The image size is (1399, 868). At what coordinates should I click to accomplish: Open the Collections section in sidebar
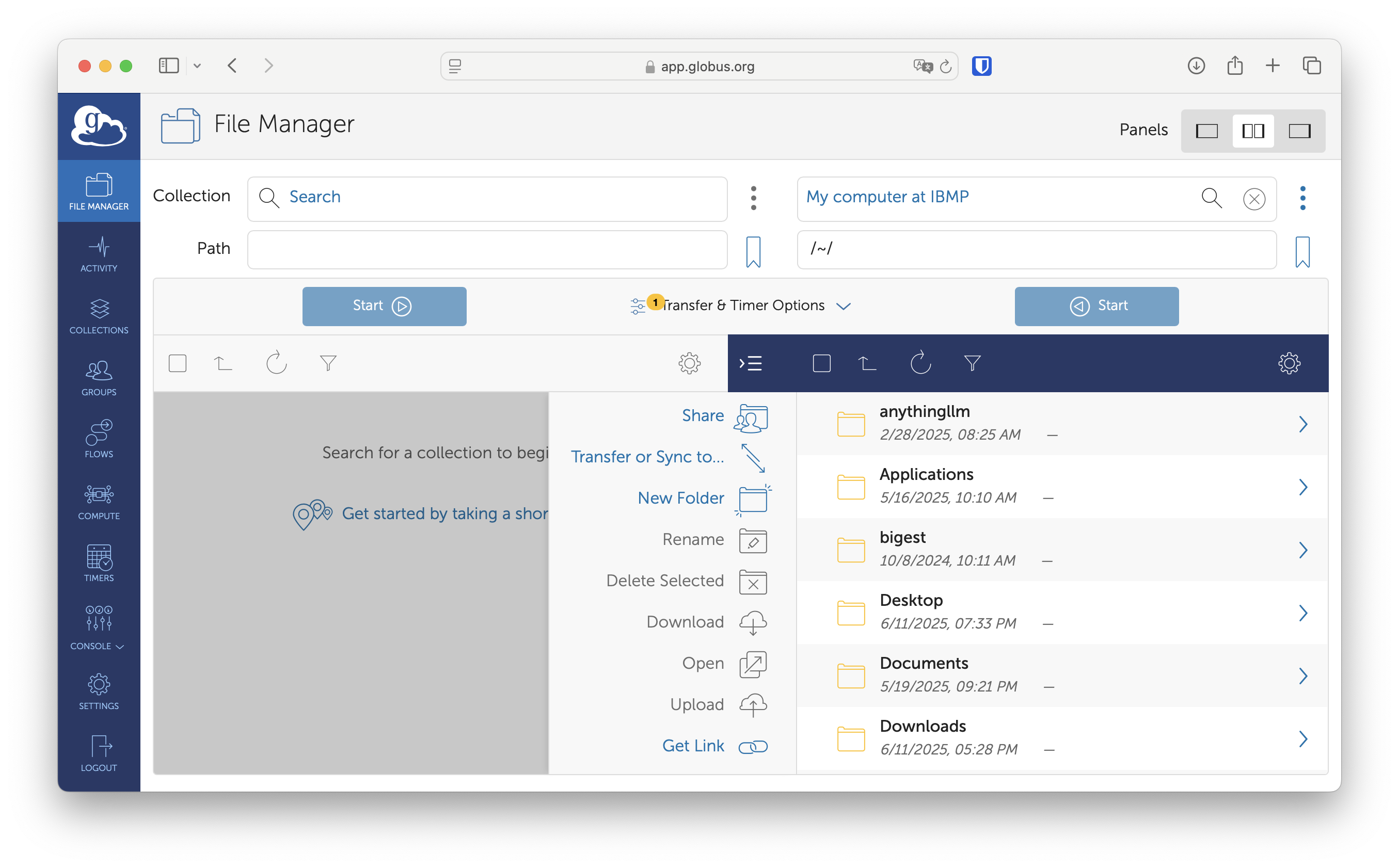(x=99, y=316)
